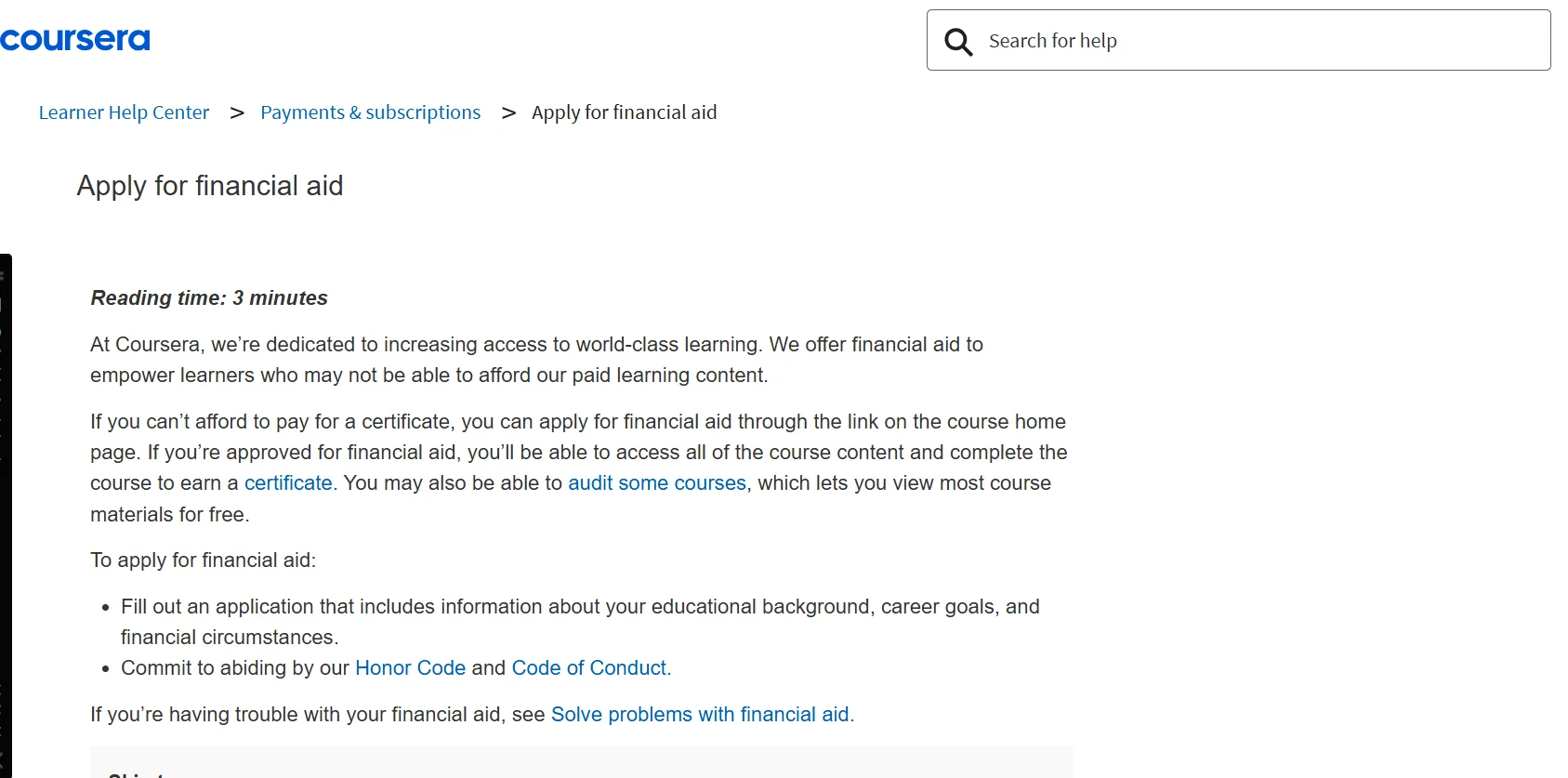Click the magnifying glass search icon
The image size is (1568, 778).
click(957, 41)
